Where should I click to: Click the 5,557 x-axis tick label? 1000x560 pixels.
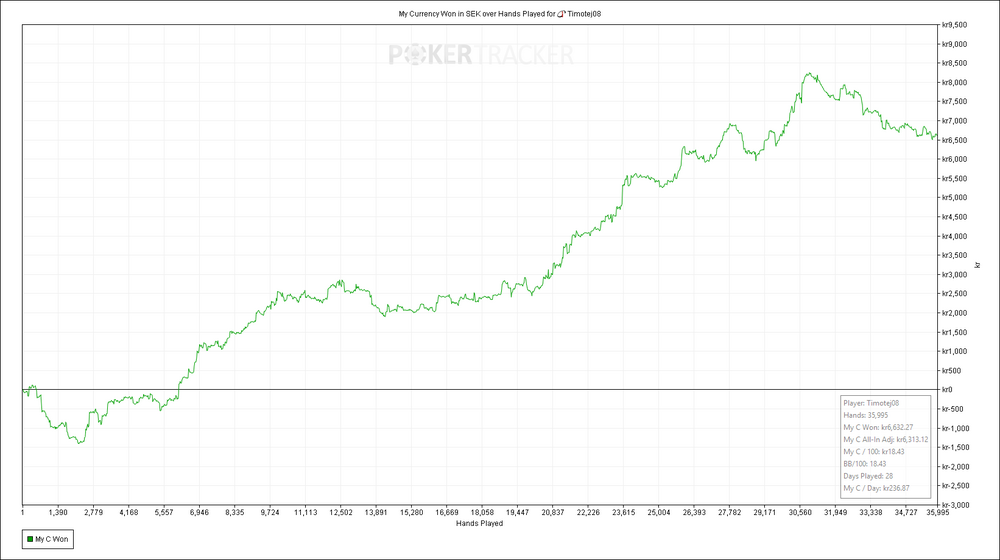[x=164, y=512]
